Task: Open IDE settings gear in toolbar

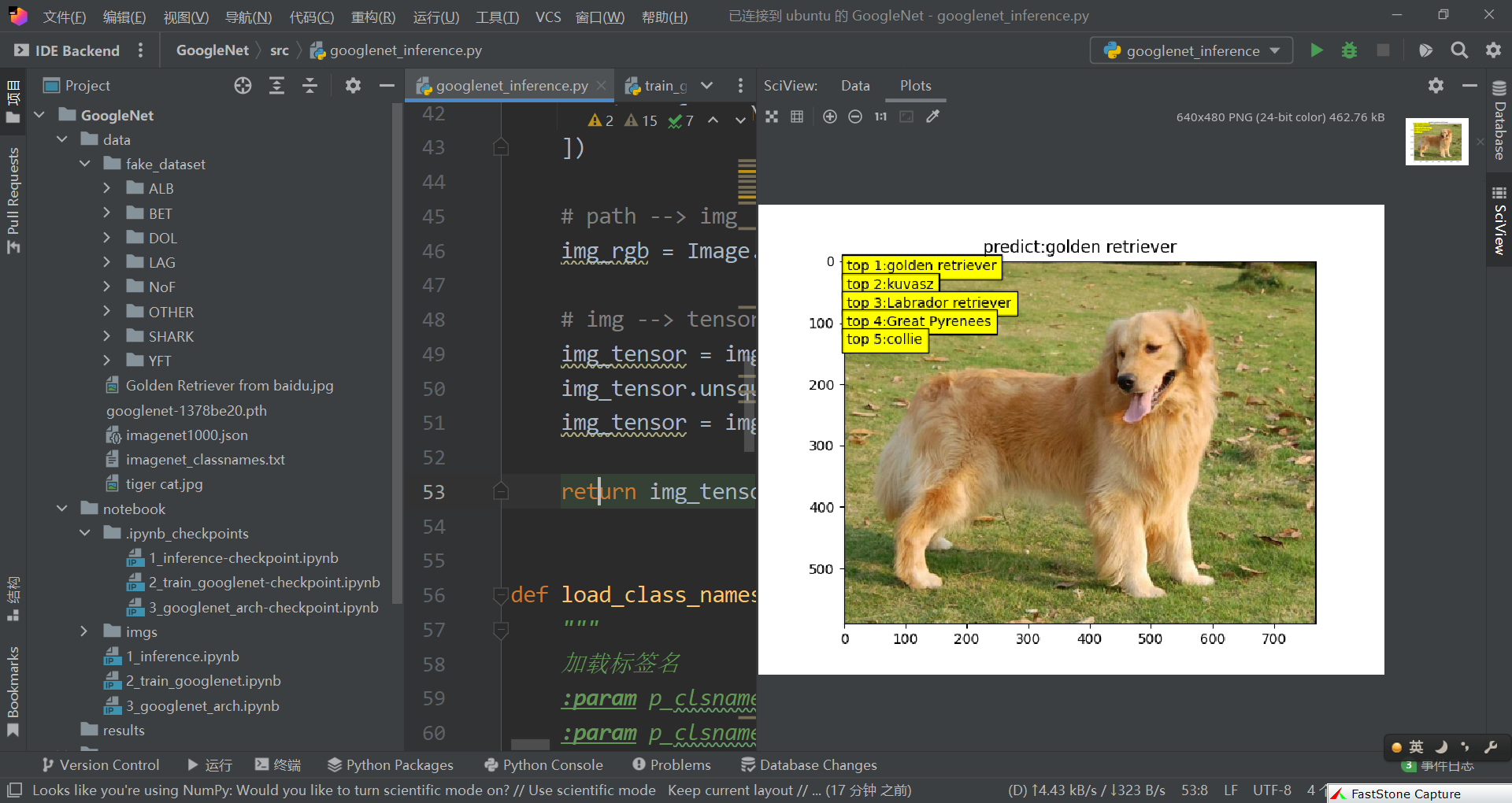Action: click(x=1493, y=50)
